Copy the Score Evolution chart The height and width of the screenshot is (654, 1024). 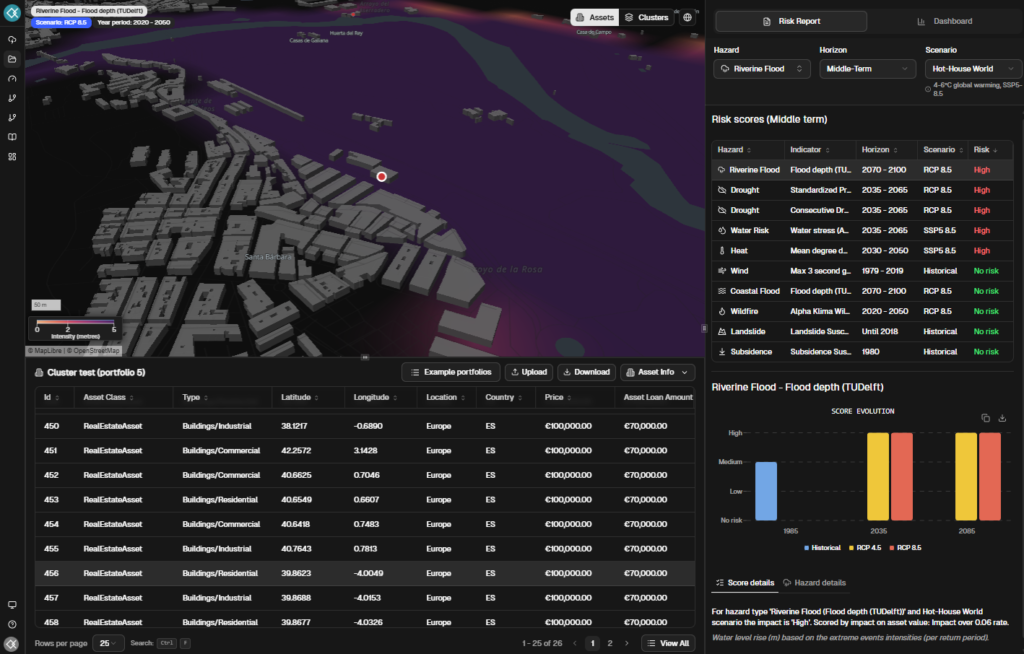coord(984,418)
